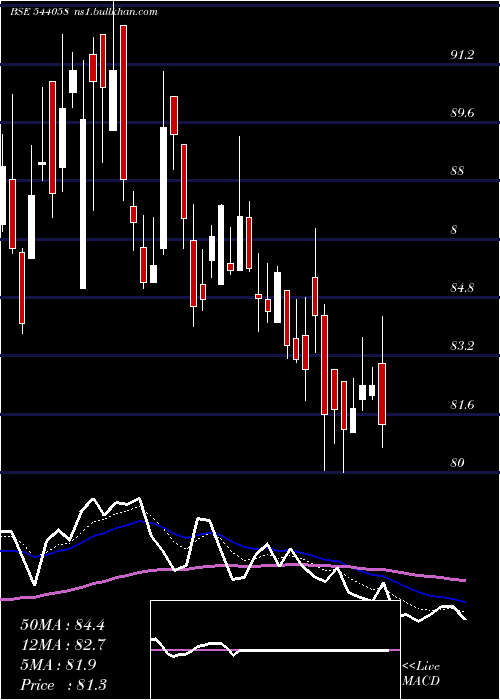Click the BSE 544058 ticker label

[39, 12]
